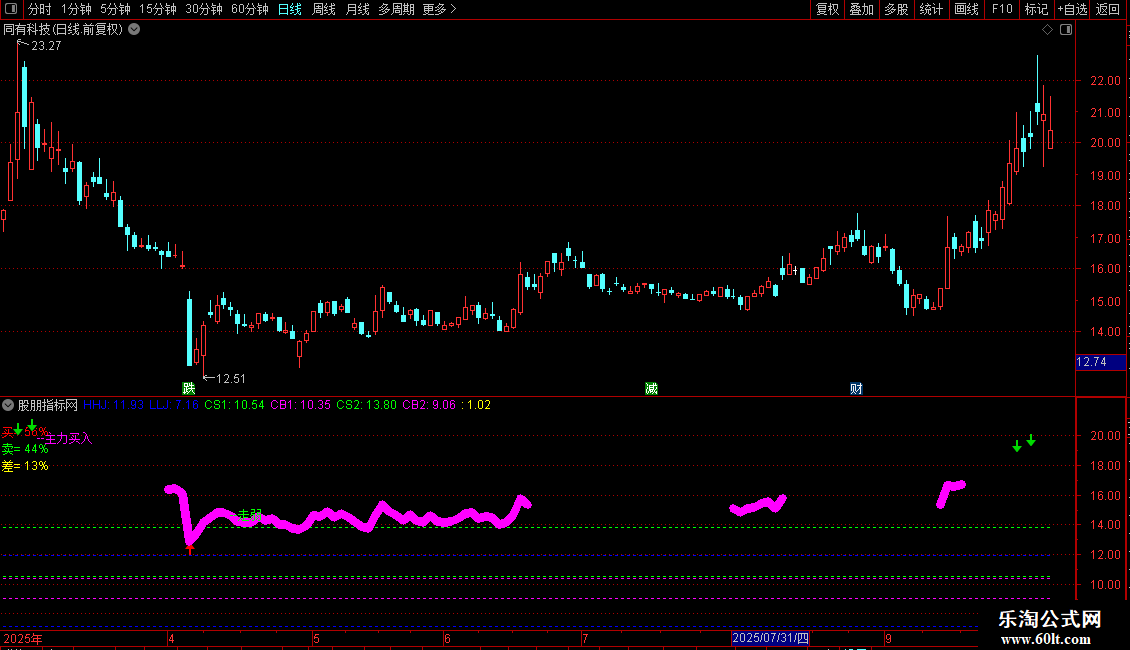Select the 60分钟 period tab
The image size is (1130, 650).
click(250, 9)
